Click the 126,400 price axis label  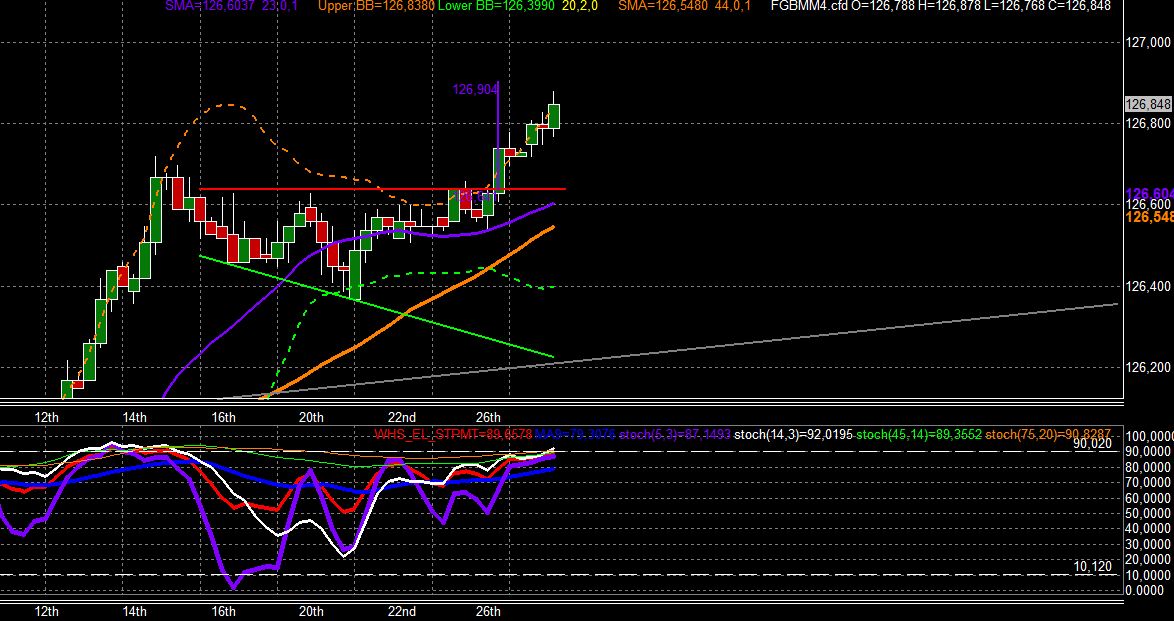[x=1148, y=286]
